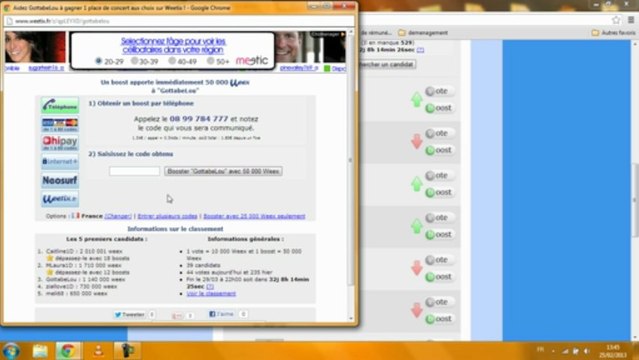Open the Windows Start menu
The image size is (639, 360).
[x=11, y=351]
